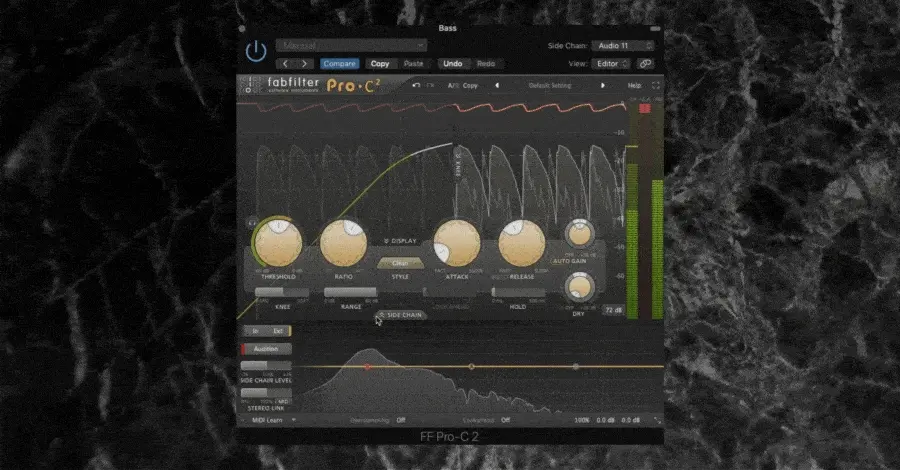This screenshot has height=470, width=900.
Task: Click the 72 dB range readout
Action: tap(614, 310)
